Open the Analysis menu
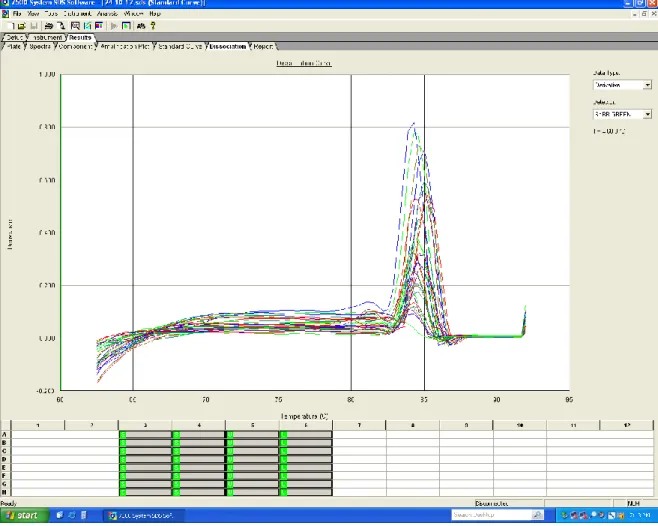This screenshot has width=658, height=526. tap(107, 14)
